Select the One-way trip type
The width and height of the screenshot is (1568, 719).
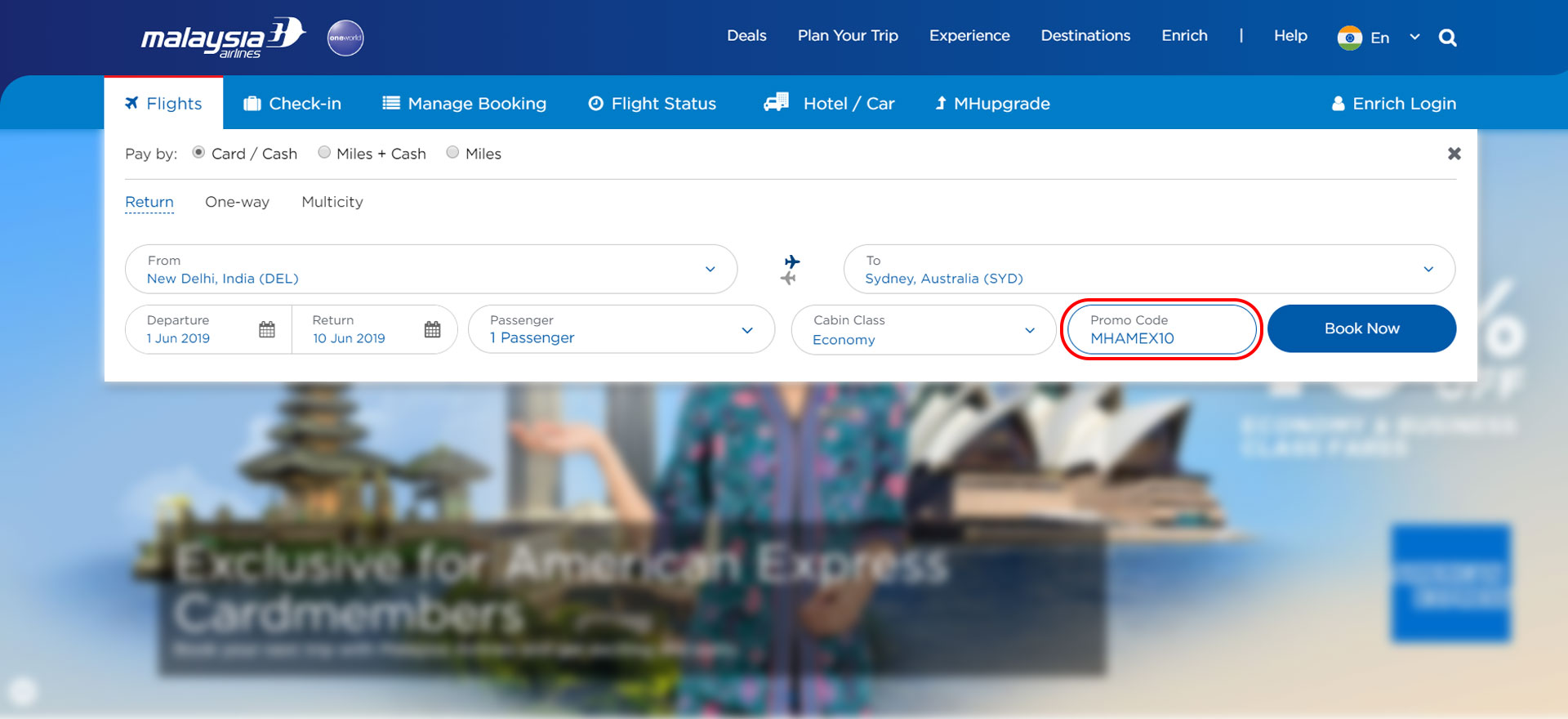click(x=237, y=202)
